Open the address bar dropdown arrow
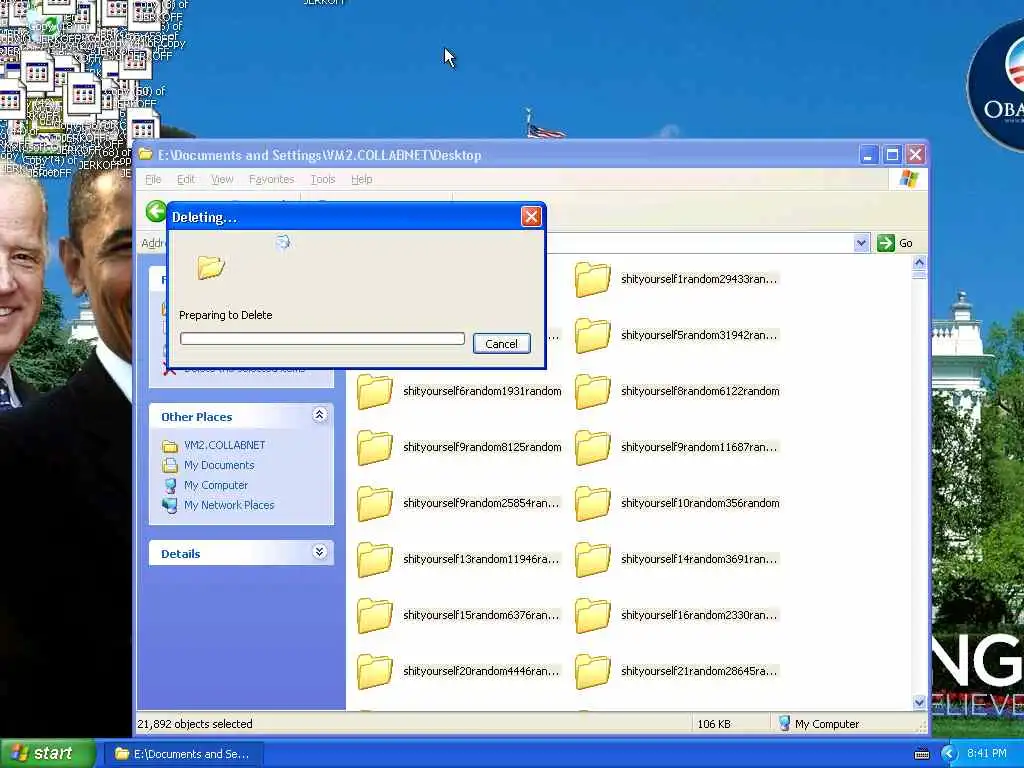The height and width of the screenshot is (768, 1024). [861, 243]
